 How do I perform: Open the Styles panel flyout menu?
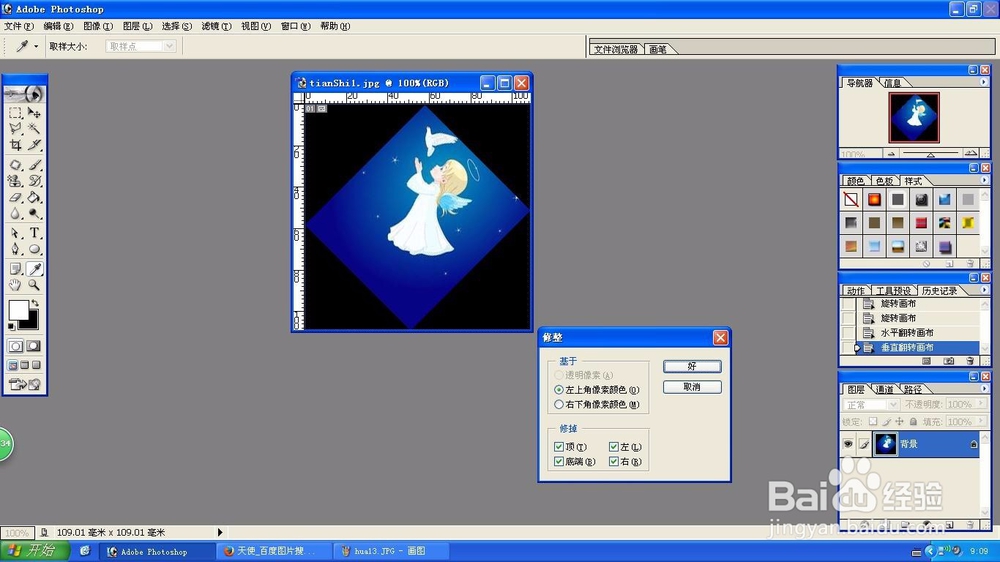983,181
